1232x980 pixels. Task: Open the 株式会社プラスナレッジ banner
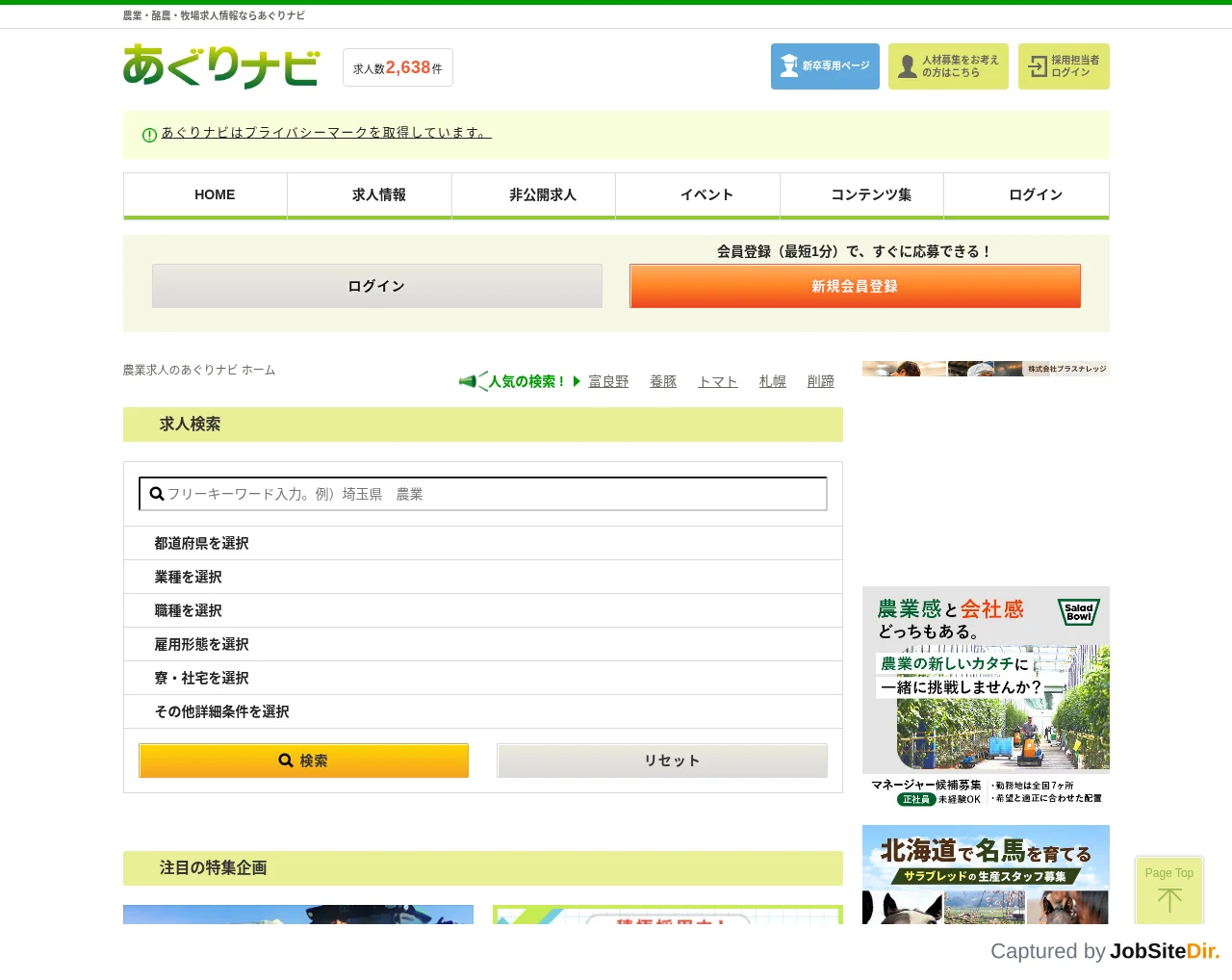coord(986,369)
